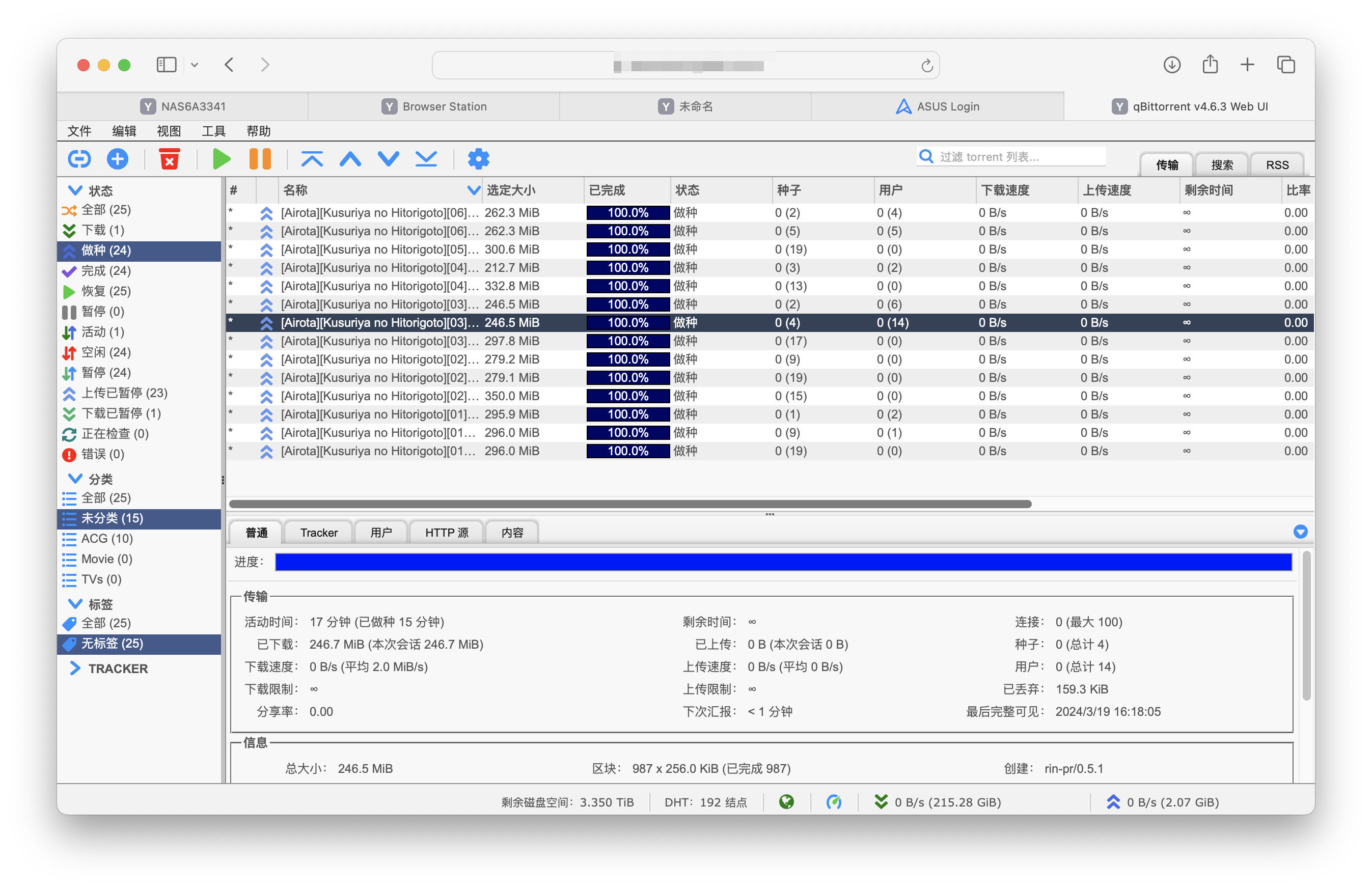Select the TVs (0) category
The image size is (1372, 890).
point(139,579)
